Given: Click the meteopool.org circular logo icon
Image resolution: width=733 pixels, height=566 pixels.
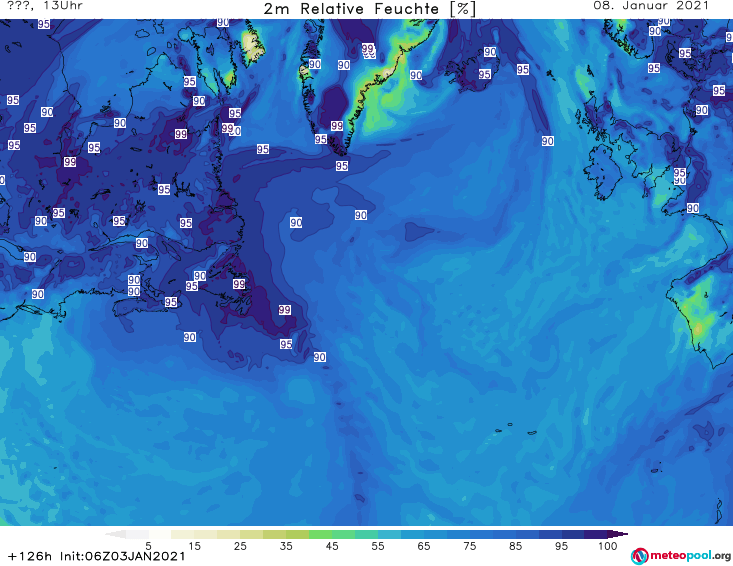Looking at the screenshot, I should [x=639, y=556].
